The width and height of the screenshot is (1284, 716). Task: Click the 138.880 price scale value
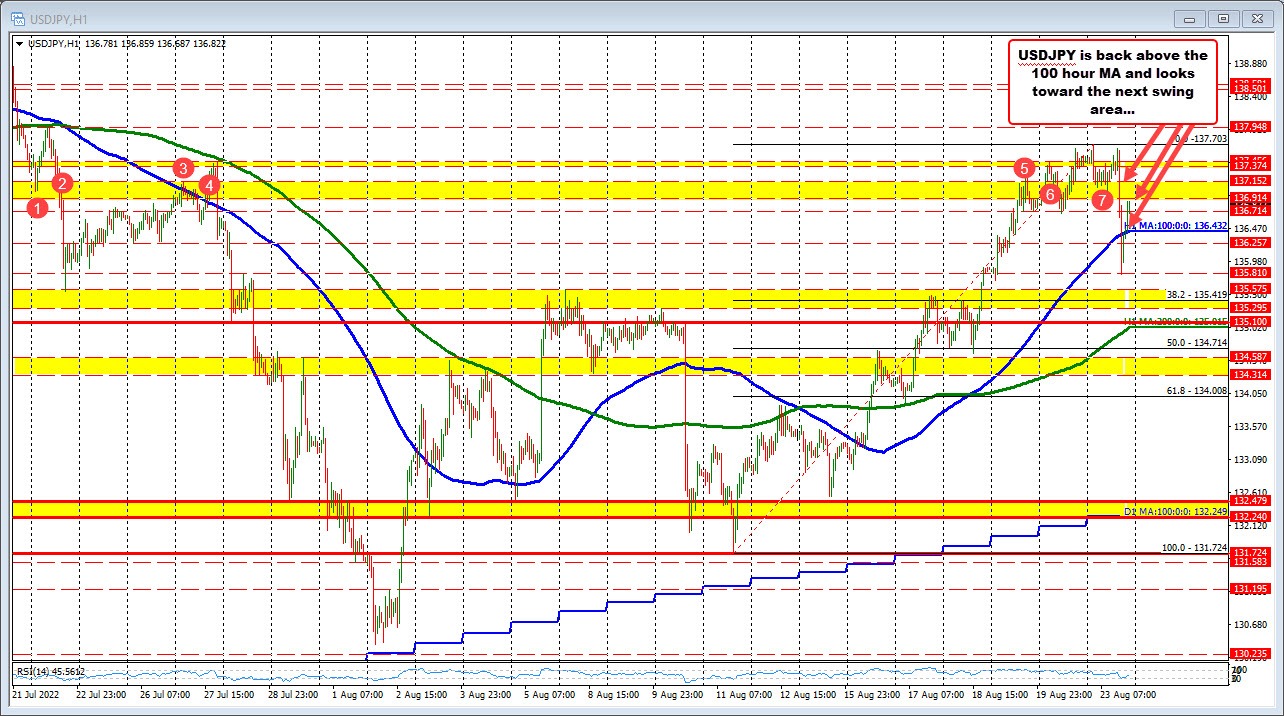(x=1251, y=64)
